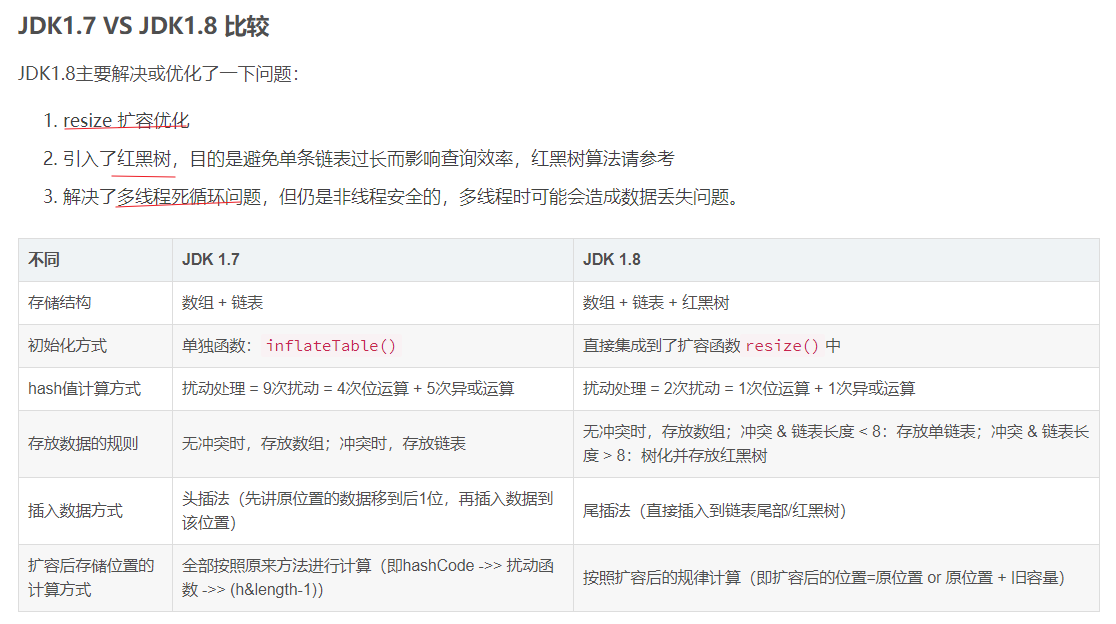Click the underlined word '红黑树' in item 2
The height and width of the screenshot is (624, 1116).
click(x=144, y=159)
